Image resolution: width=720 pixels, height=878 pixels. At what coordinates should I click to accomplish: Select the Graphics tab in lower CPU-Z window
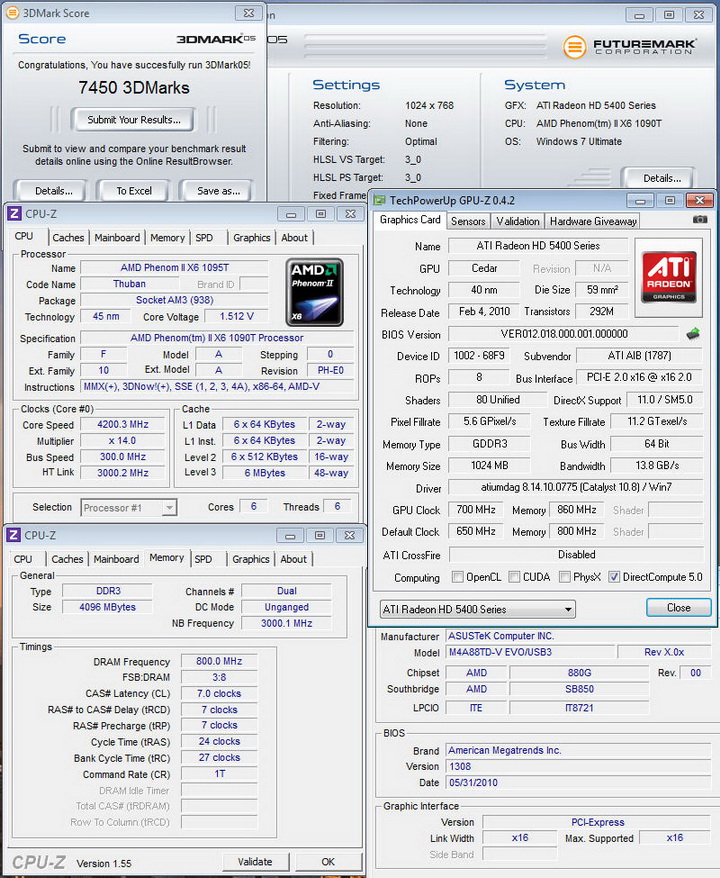(251, 559)
